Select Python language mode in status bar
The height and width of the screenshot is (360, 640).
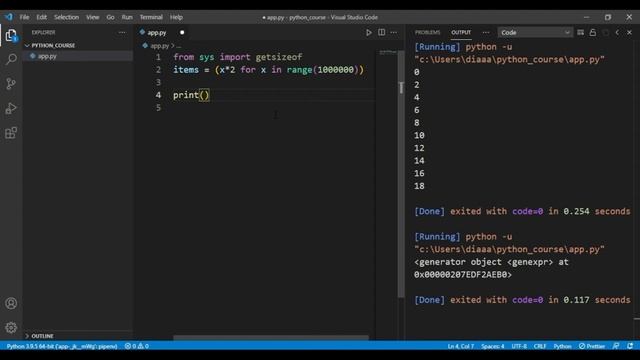pos(562,346)
